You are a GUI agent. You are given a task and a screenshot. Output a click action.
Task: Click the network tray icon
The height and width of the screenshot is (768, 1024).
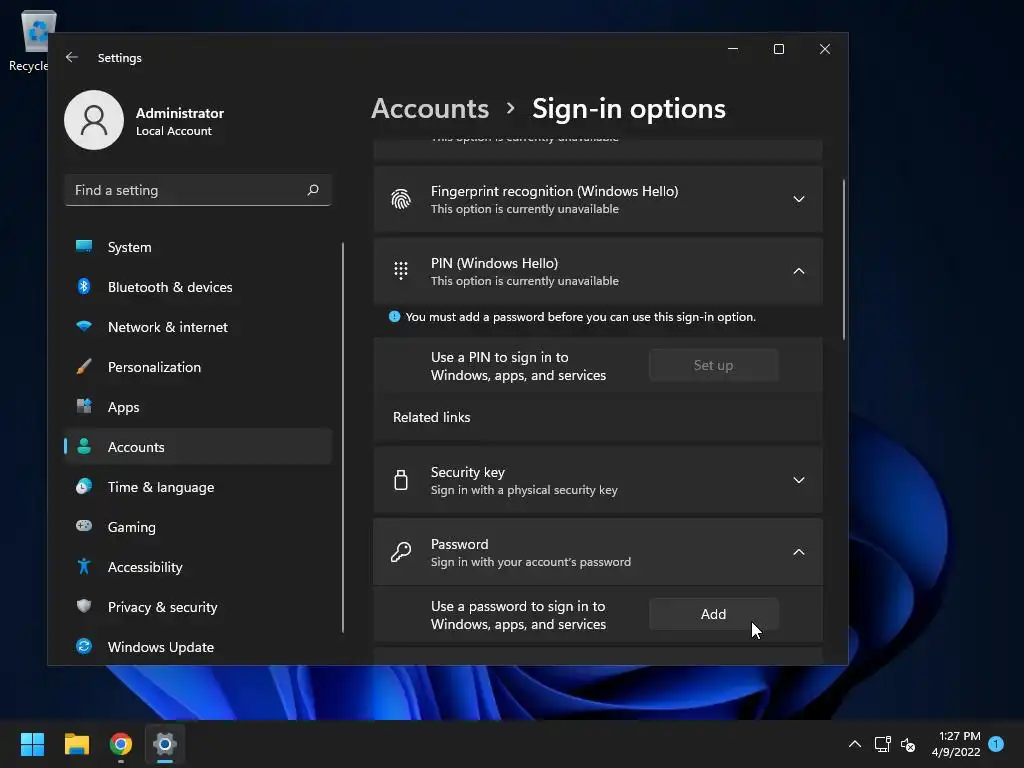click(x=882, y=744)
